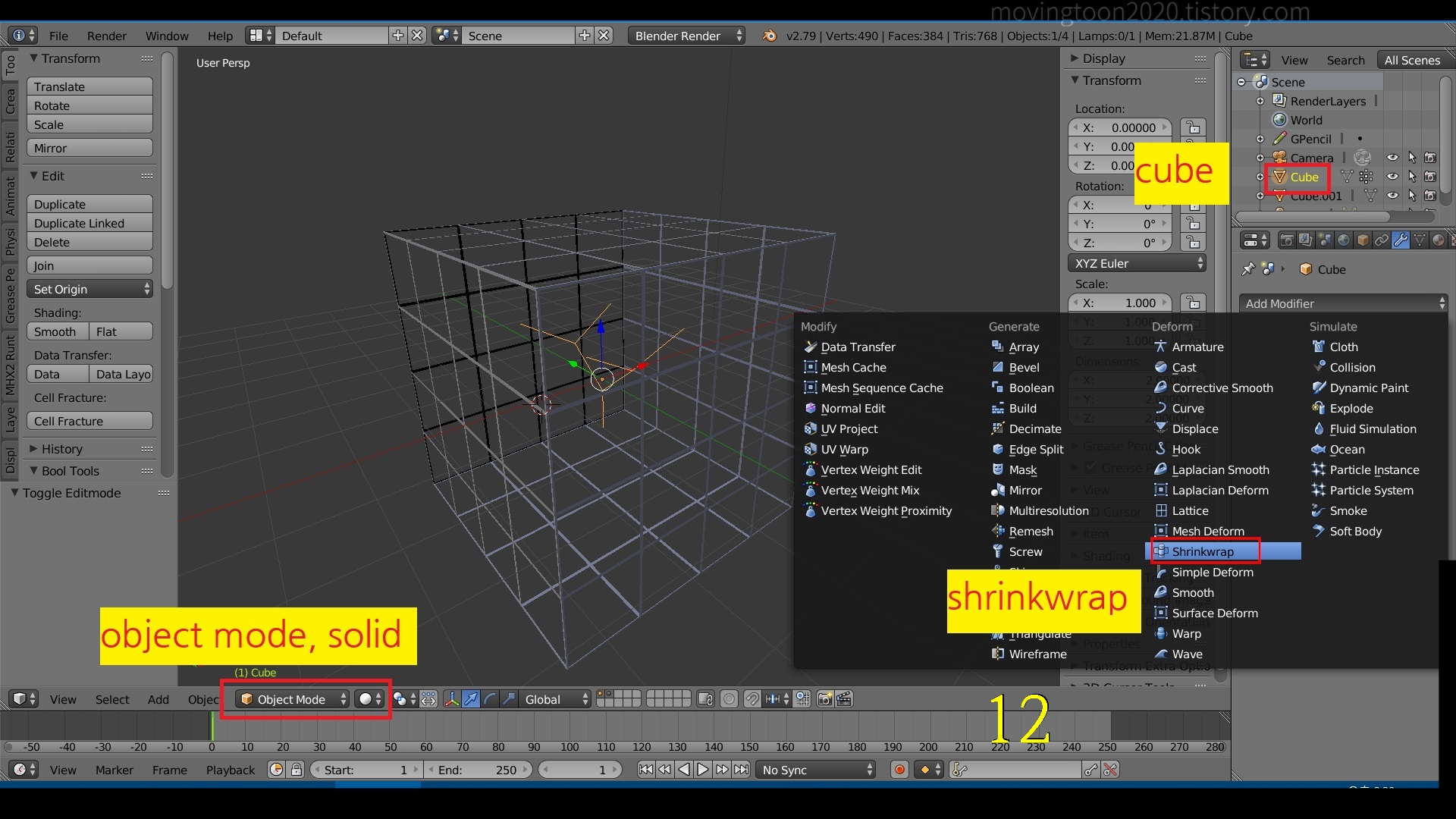Open the File menu

coord(58,36)
